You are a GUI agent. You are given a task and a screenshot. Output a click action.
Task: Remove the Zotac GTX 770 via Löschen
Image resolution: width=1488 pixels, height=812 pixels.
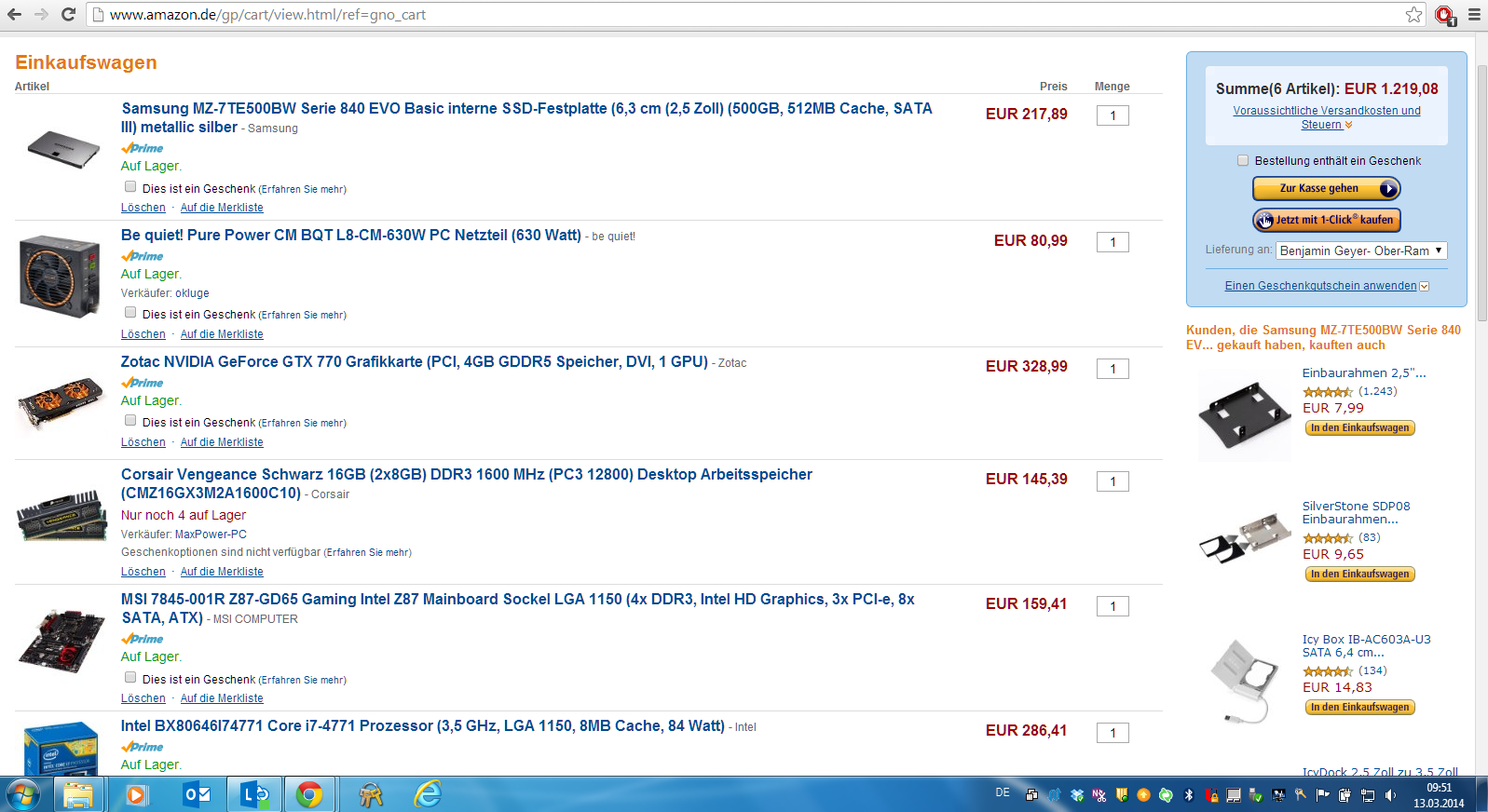[143, 442]
